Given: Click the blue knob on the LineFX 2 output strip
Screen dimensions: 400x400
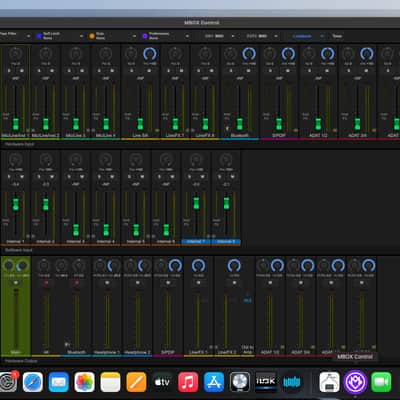Looking at the screenshot, I should pyautogui.click(x=234, y=266).
